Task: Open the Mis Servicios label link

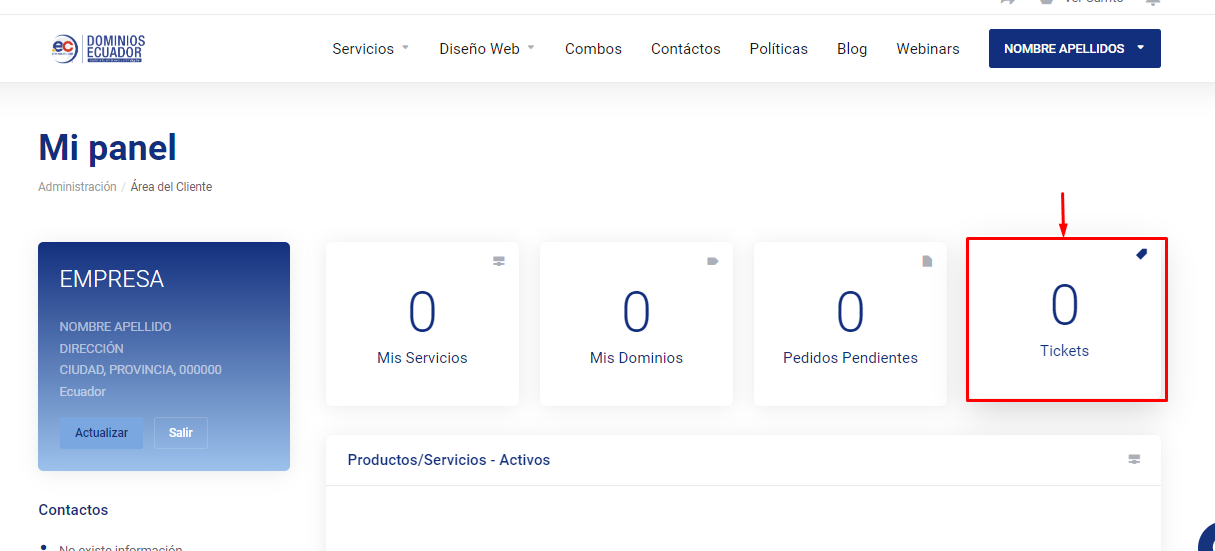Action: coord(422,358)
